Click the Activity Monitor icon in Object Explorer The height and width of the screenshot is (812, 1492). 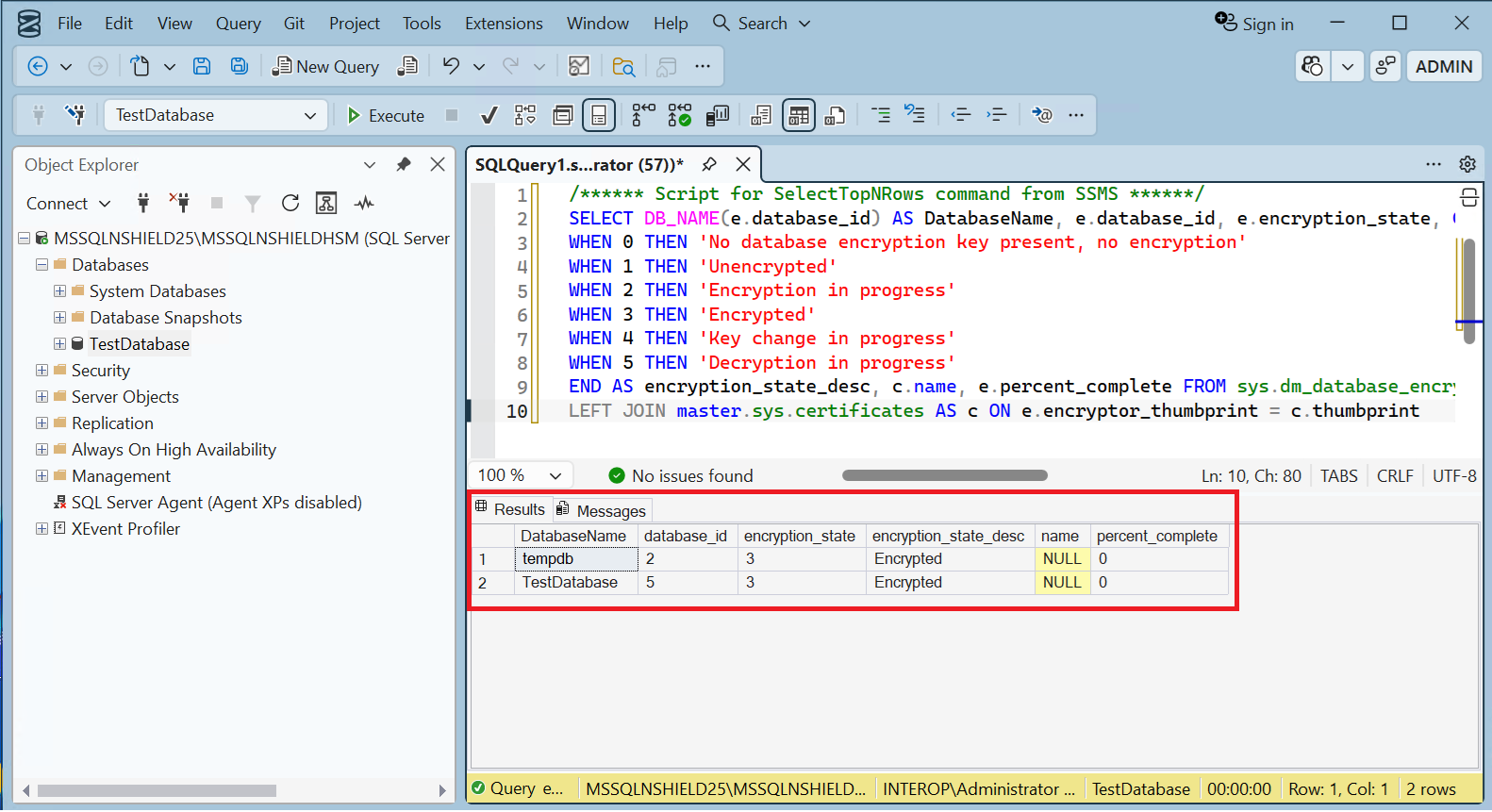click(x=364, y=203)
